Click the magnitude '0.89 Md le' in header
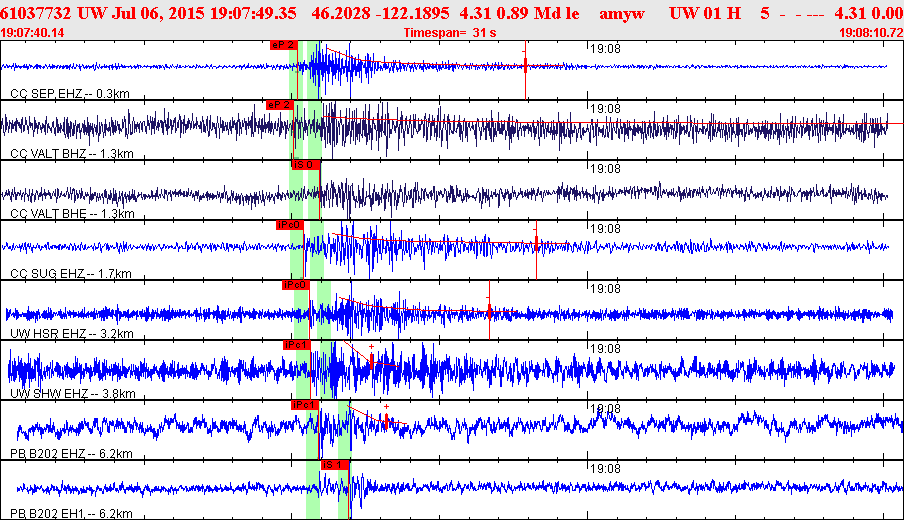904x520 pixels. pyautogui.click(x=538, y=13)
